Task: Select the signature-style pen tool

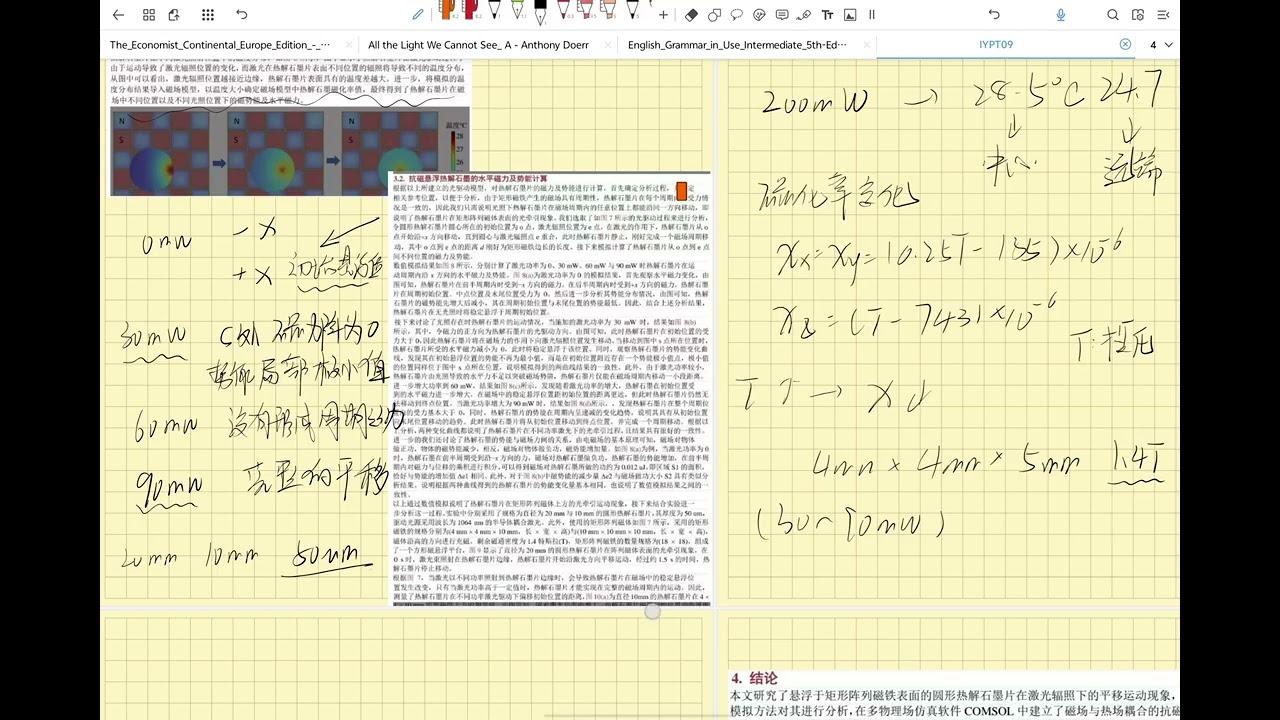Action: (x=804, y=15)
